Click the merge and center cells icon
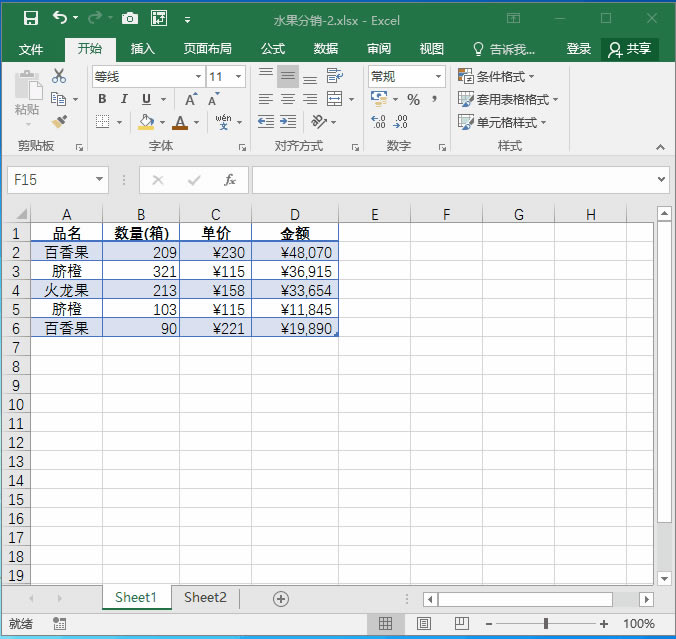Viewport: 676px width, 639px height. pos(334,99)
